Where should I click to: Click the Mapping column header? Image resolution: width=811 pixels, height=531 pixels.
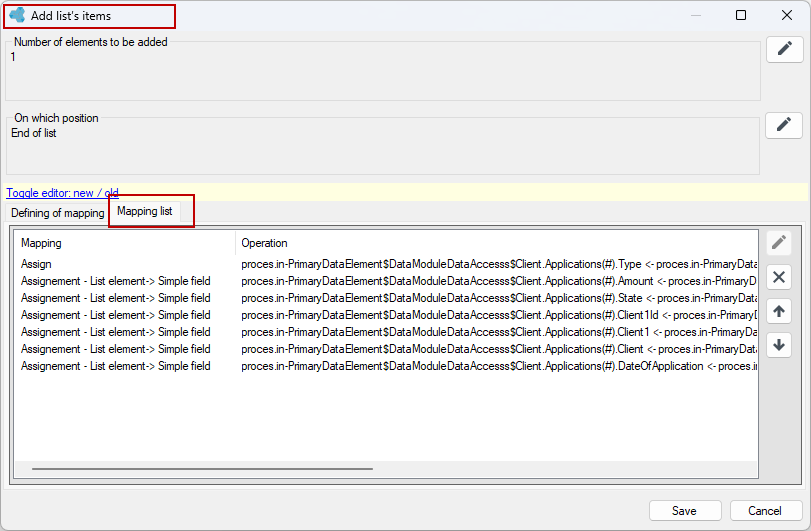coord(124,243)
